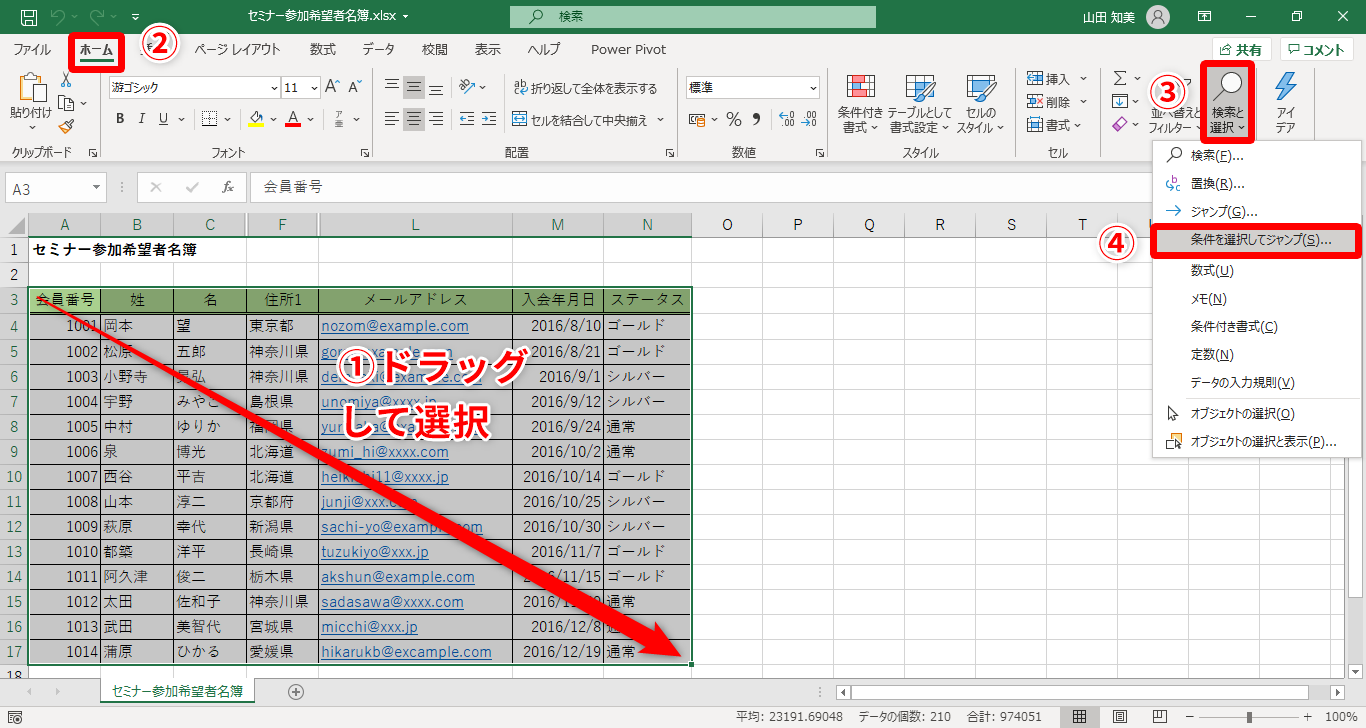Open the number format dropdown (標準)

(x=811, y=88)
